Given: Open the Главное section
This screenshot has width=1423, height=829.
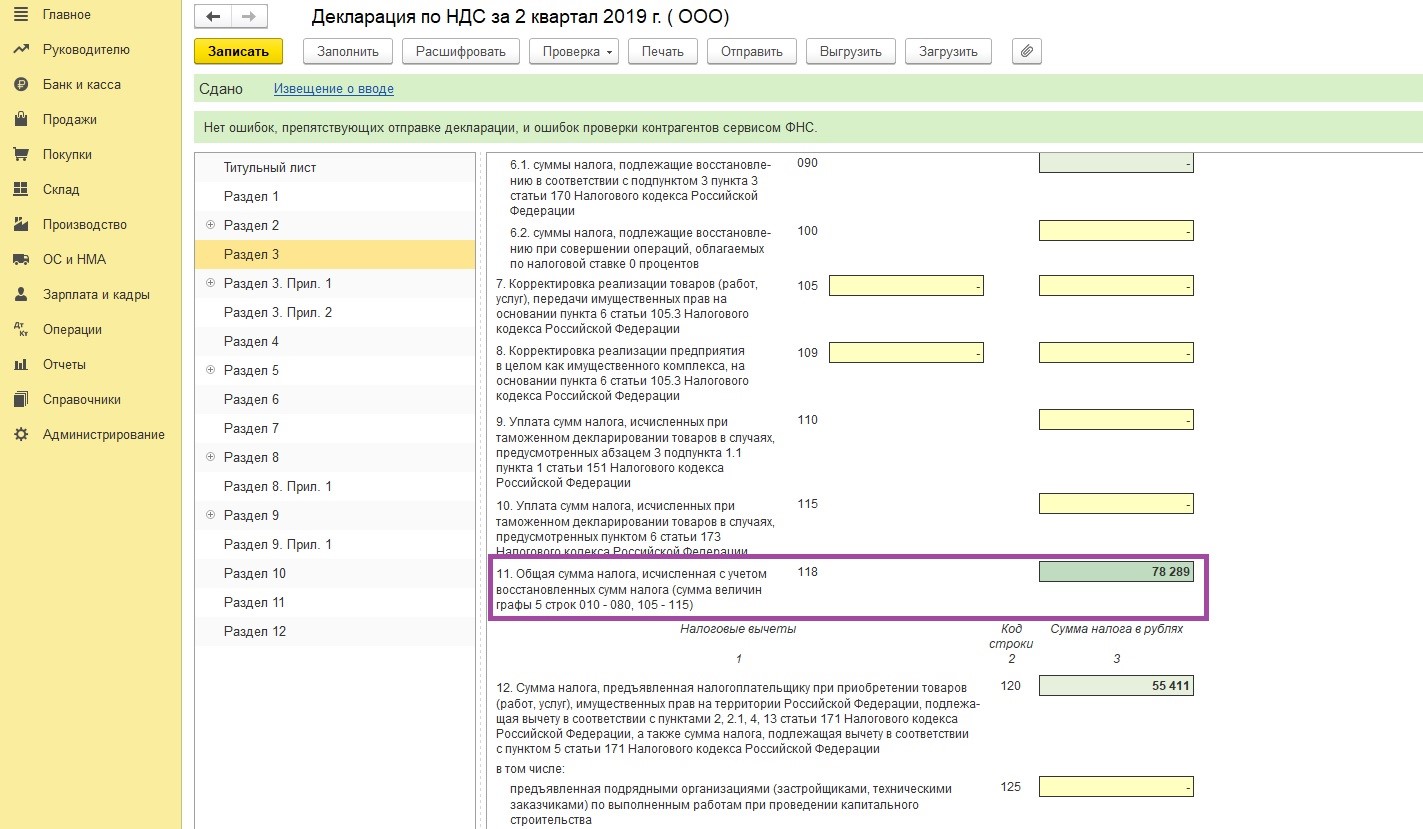Looking at the screenshot, I should point(67,14).
